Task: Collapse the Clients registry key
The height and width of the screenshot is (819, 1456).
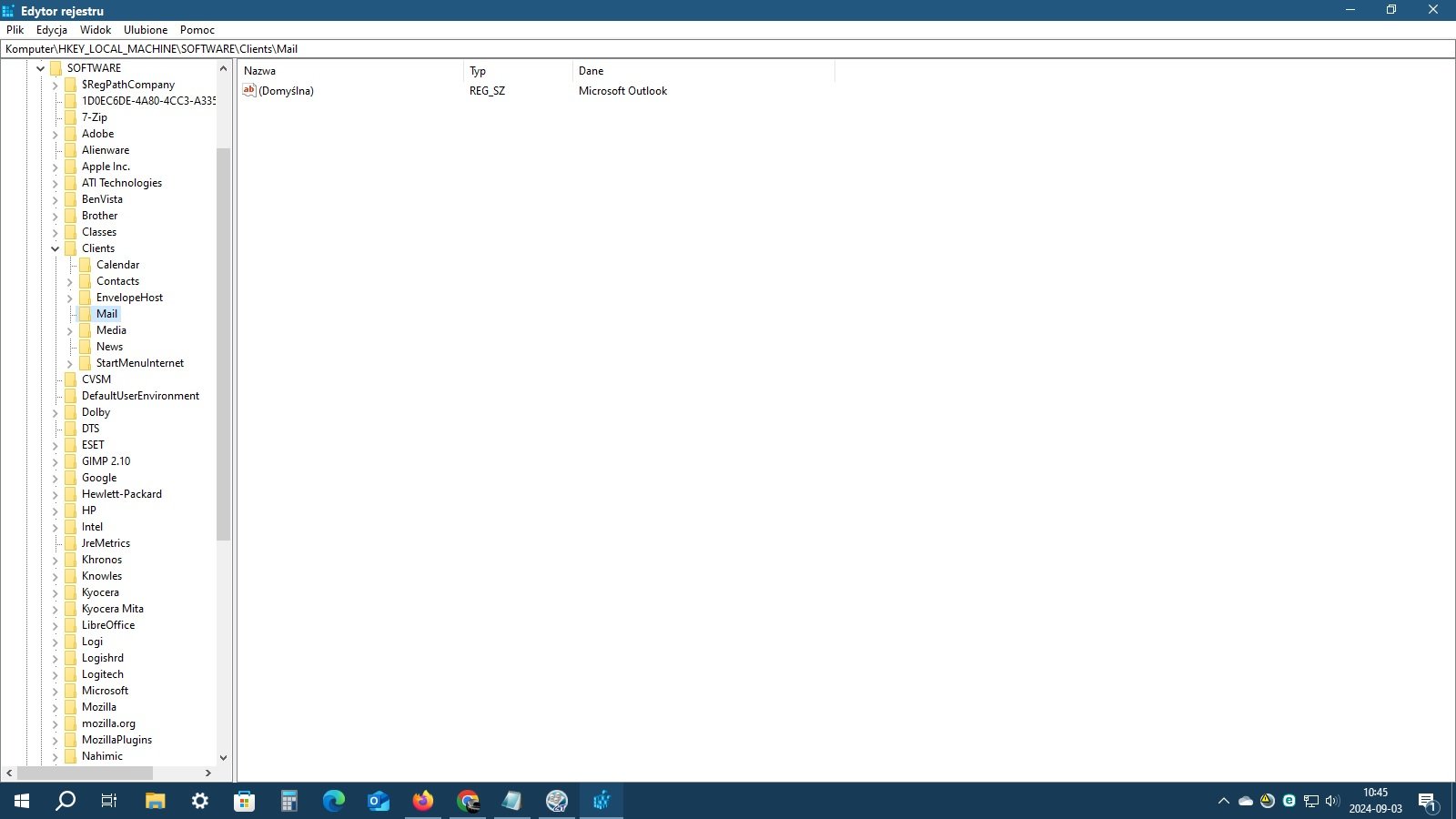Action: coord(56,248)
